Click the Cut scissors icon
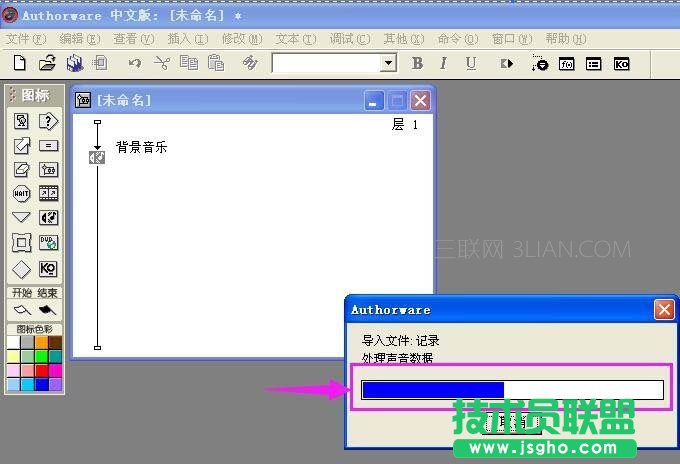Screen dimensions: 680x464 click(x=162, y=63)
